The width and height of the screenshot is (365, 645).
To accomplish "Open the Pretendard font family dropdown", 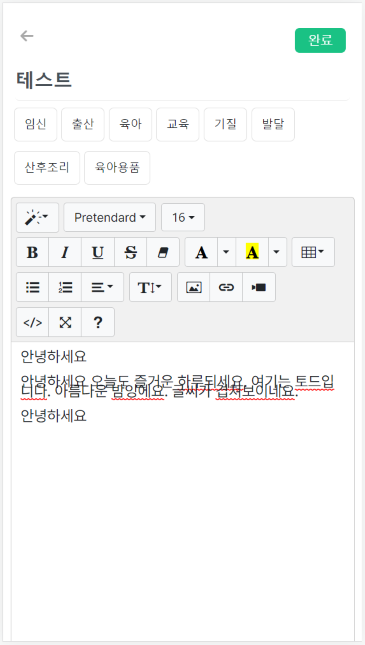I will pyautogui.click(x=109, y=217).
